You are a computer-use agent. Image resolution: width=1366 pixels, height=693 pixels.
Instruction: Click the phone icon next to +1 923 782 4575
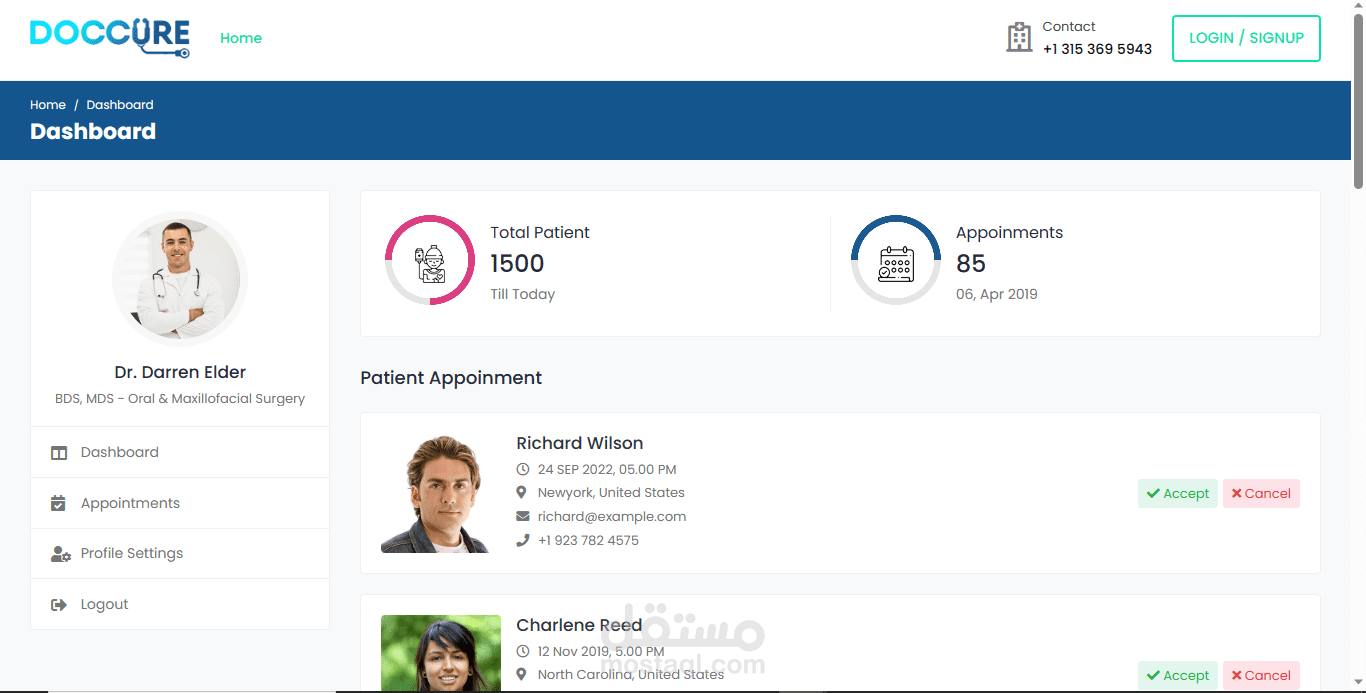pos(522,541)
